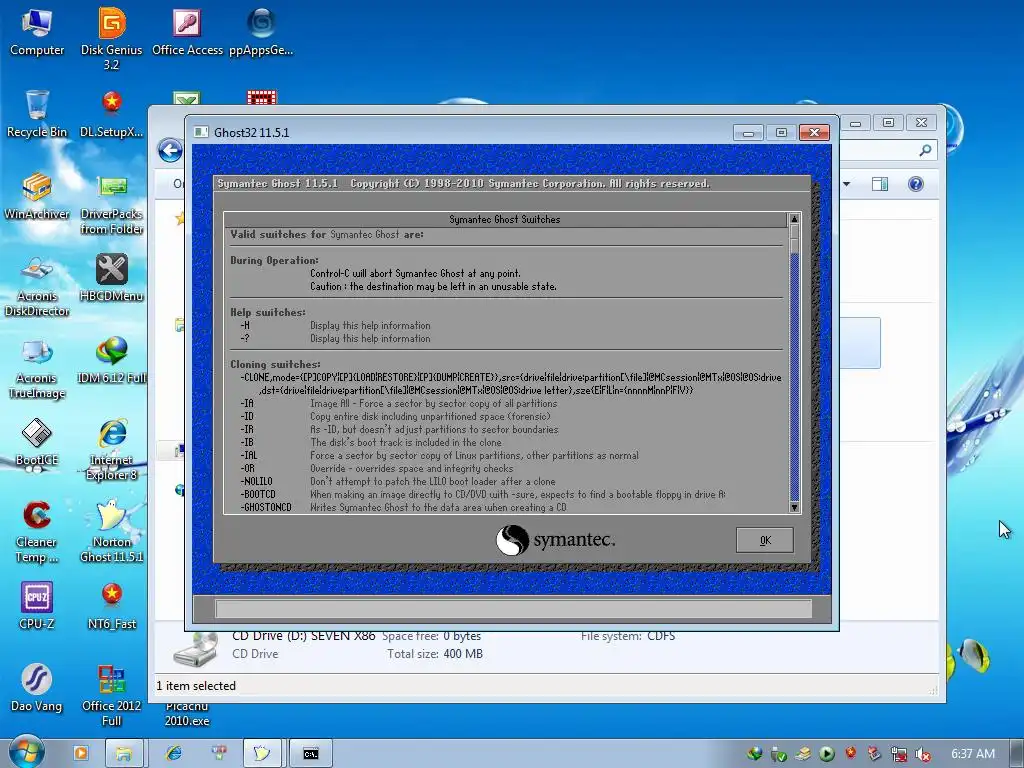Open the BootICE desktop icon

click(37, 442)
